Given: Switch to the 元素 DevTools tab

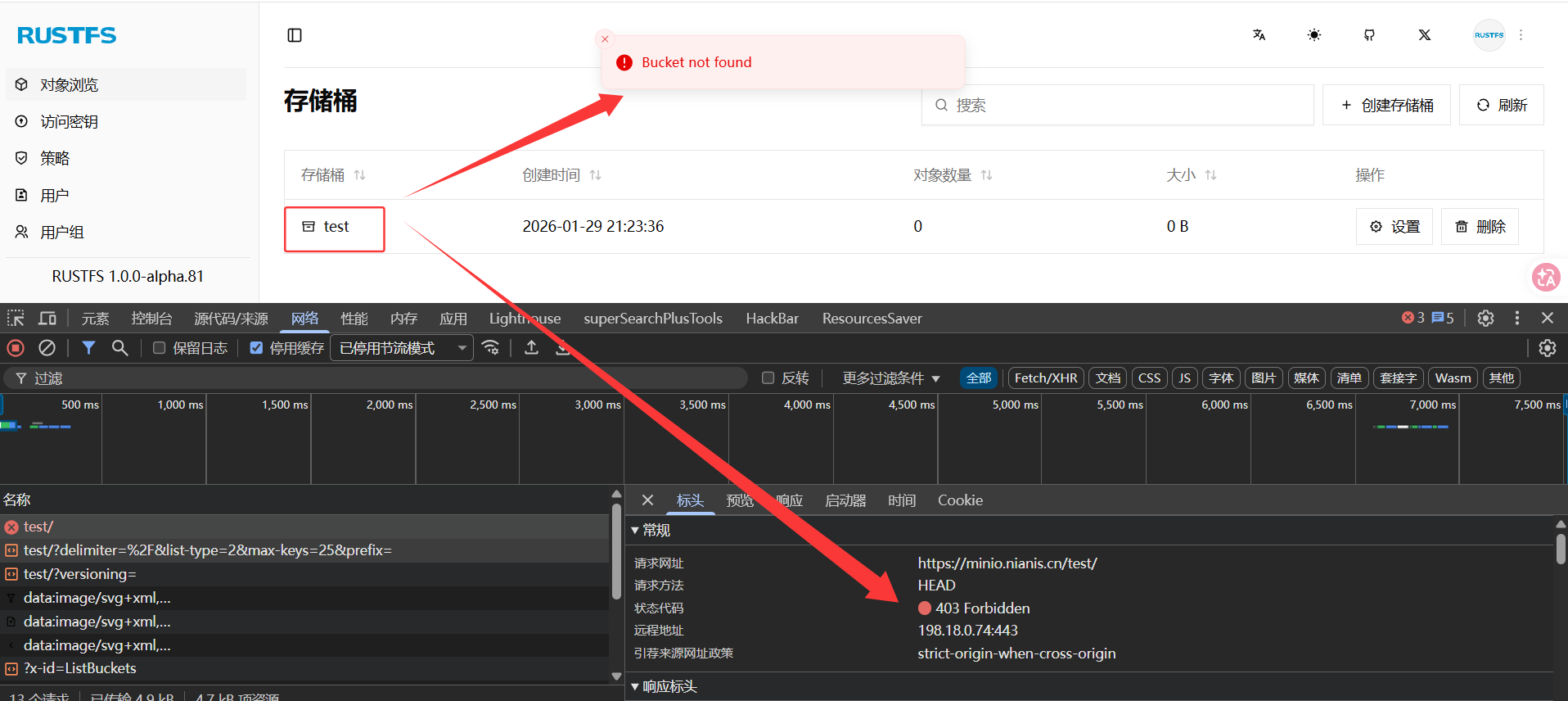Looking at the screenshot, I should click(95, 318).
